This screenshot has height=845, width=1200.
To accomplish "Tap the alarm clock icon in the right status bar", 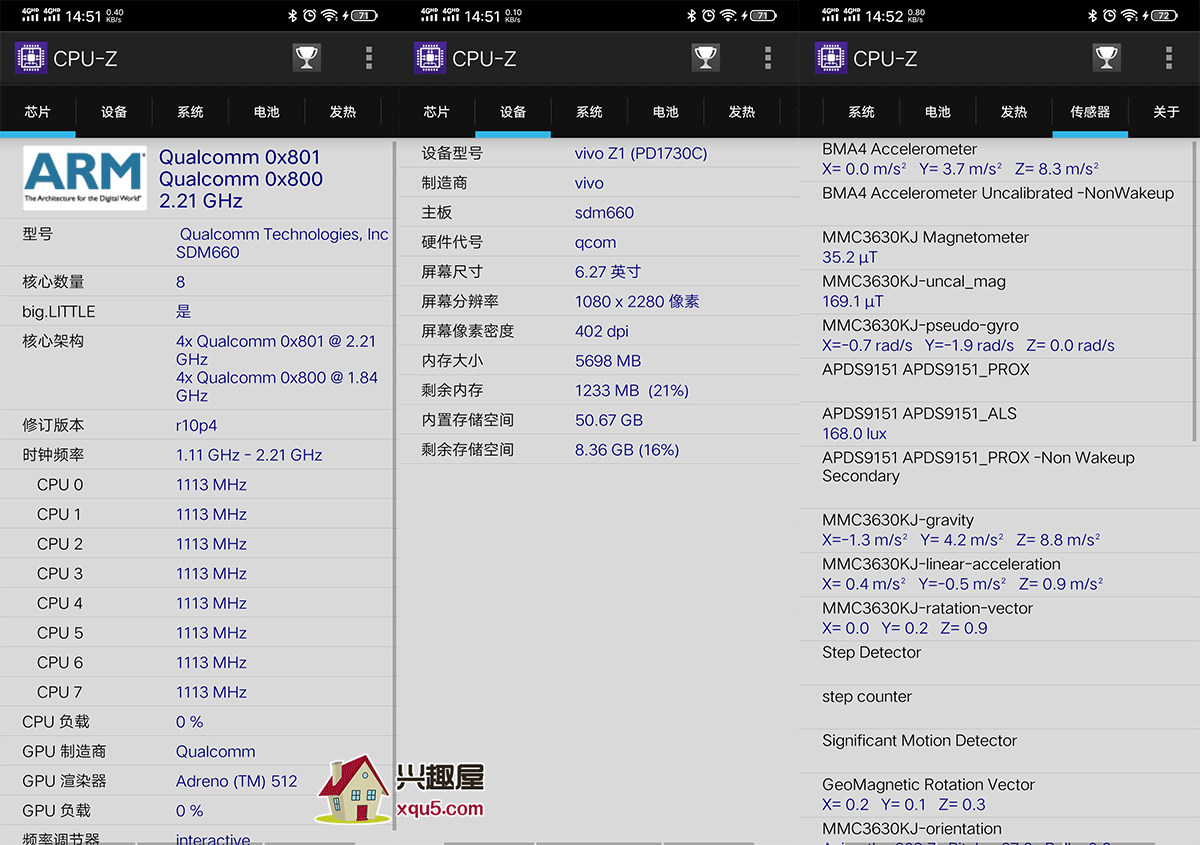I will [1109, 15].
